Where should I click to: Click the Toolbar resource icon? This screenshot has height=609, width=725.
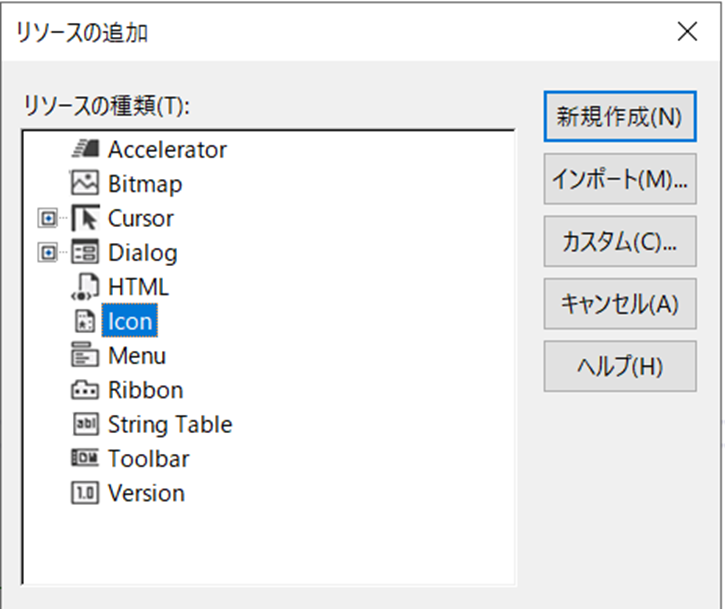coord(85,459)
